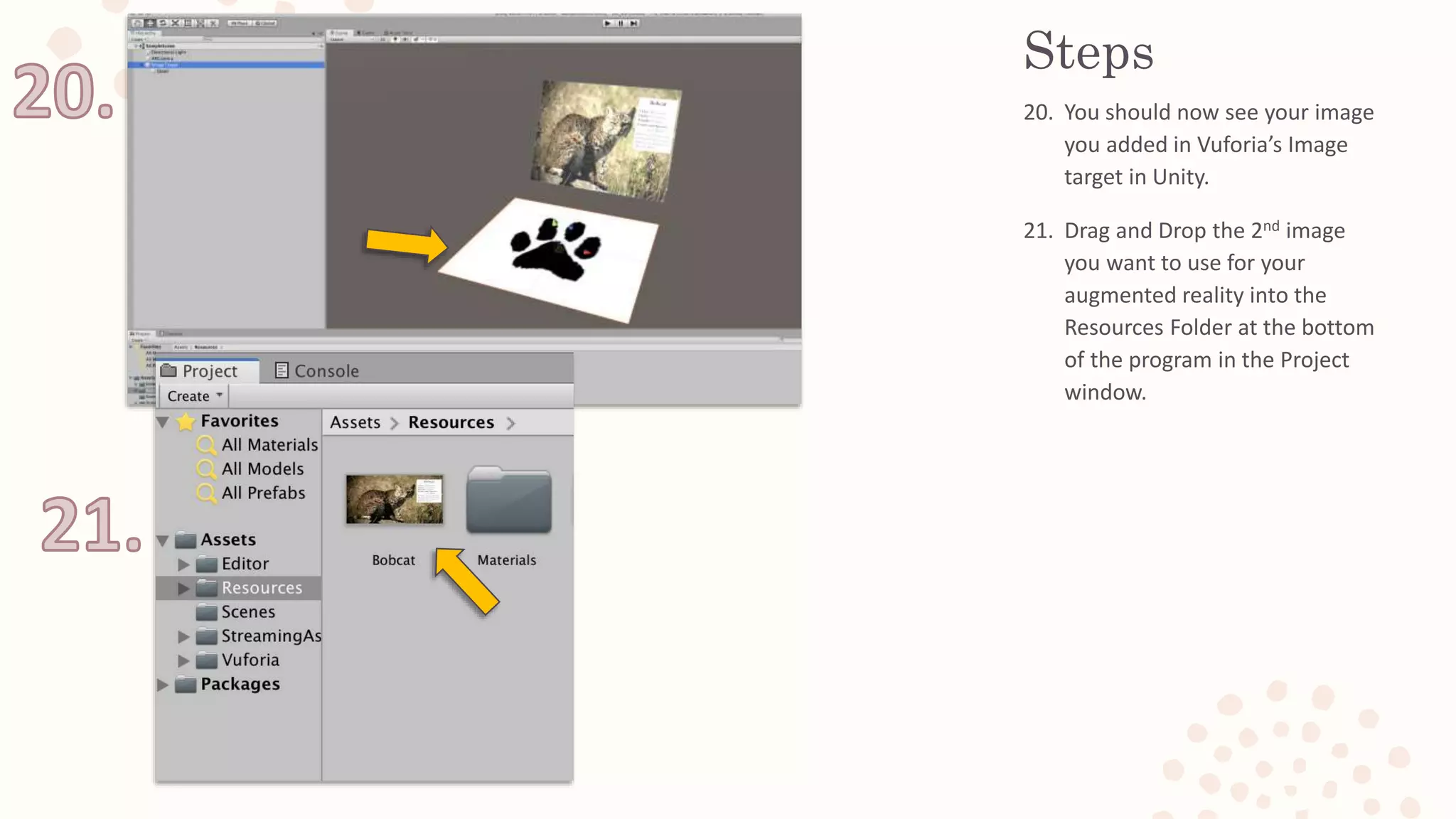The width and height of the screenshot is (1456, 819).
Task: Select the Resources folder in tree
Action: [x=262, y=588]
